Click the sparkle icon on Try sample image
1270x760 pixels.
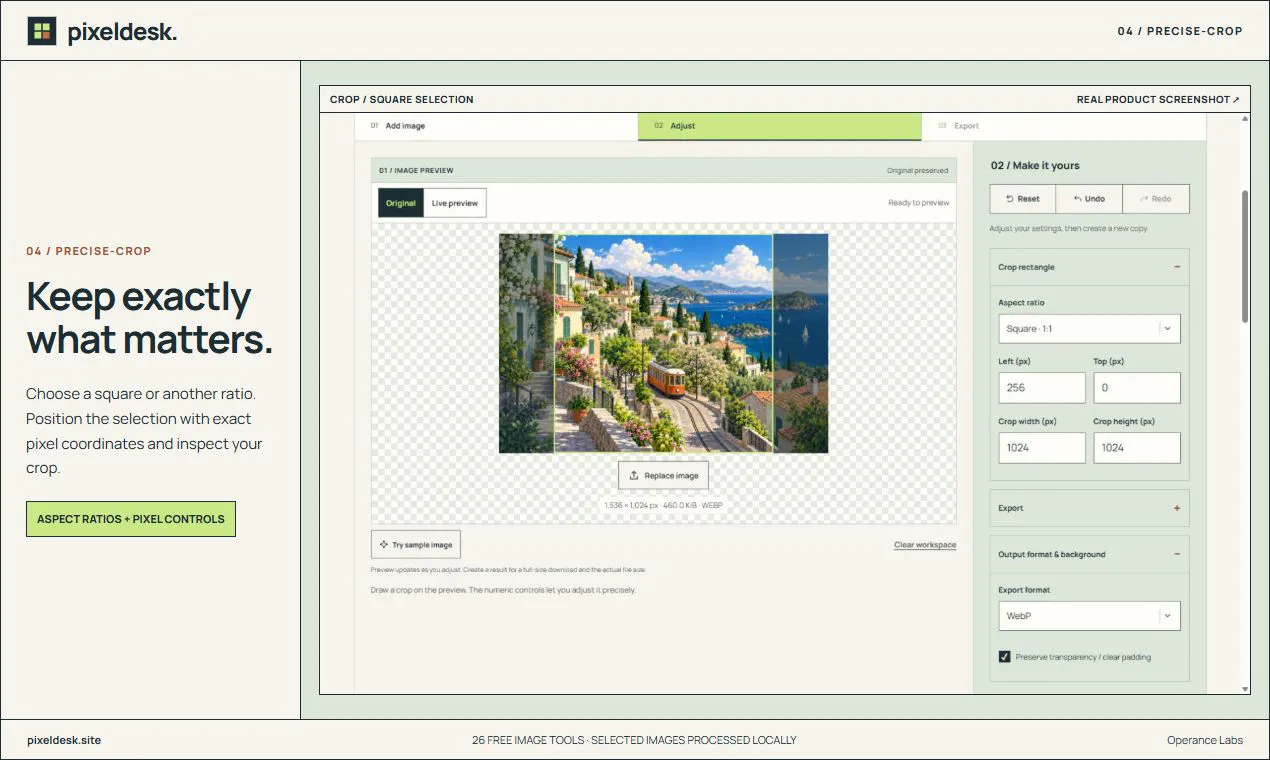point(384,545)
